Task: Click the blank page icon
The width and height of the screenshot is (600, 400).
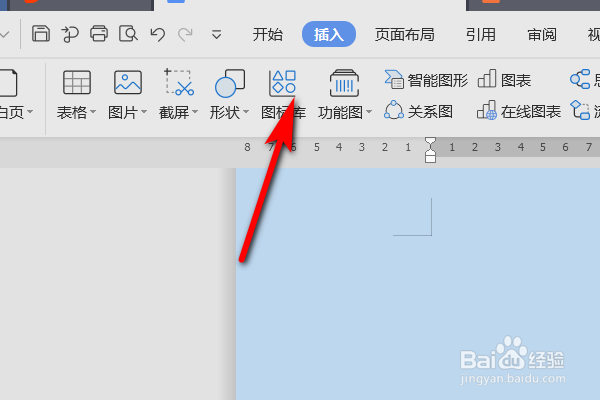Action: [8, 83]
